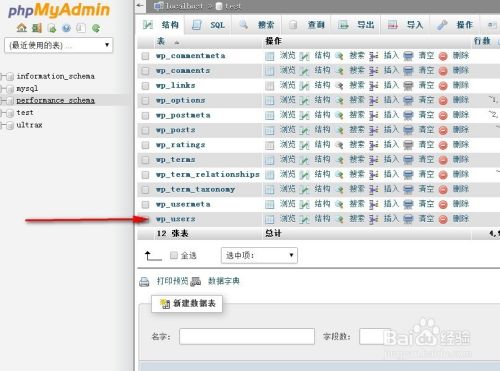Tick the wp_links checkbox

145,86
